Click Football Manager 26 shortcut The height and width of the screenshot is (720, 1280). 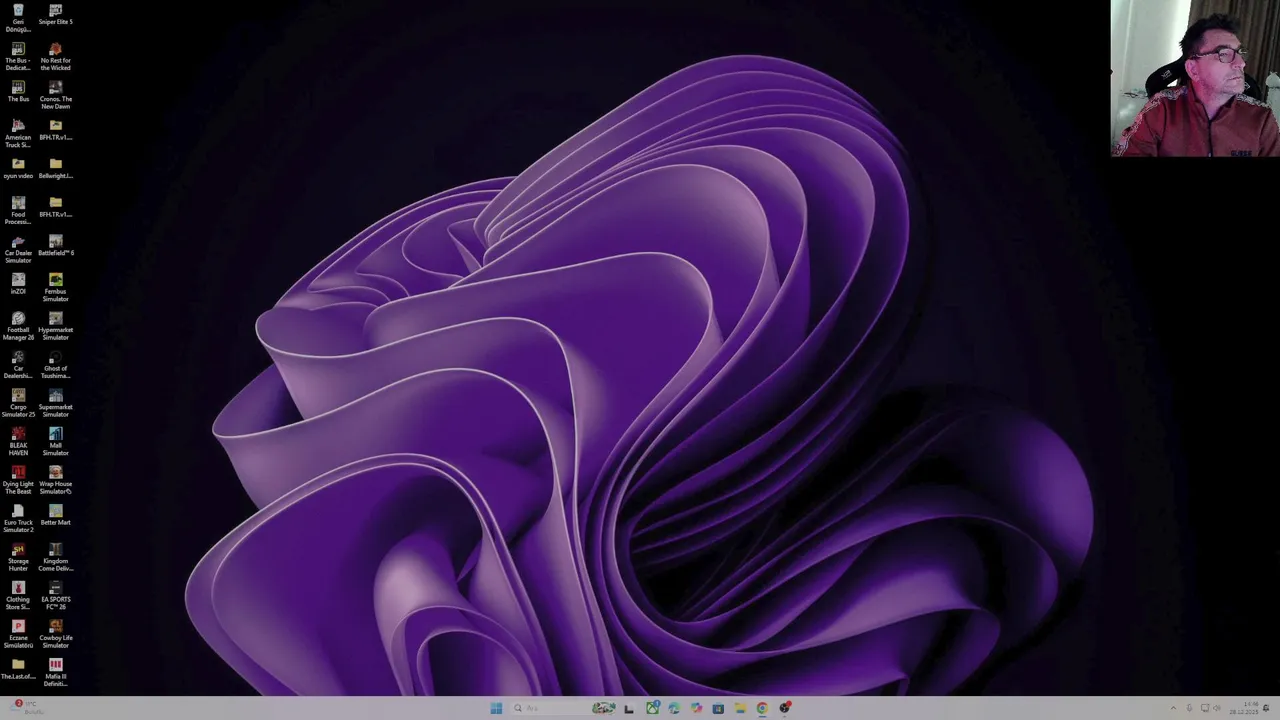18,326
